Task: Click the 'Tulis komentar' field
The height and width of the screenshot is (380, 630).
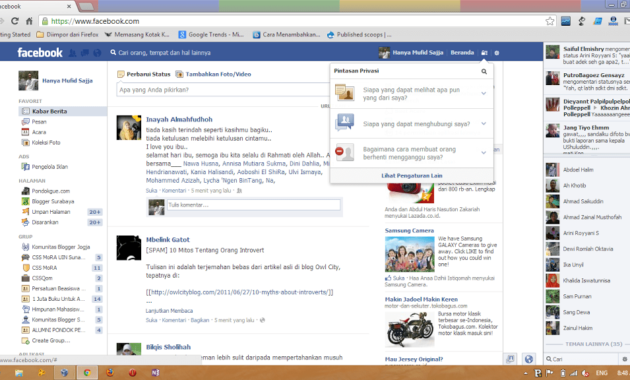Action: click(254, 205)
